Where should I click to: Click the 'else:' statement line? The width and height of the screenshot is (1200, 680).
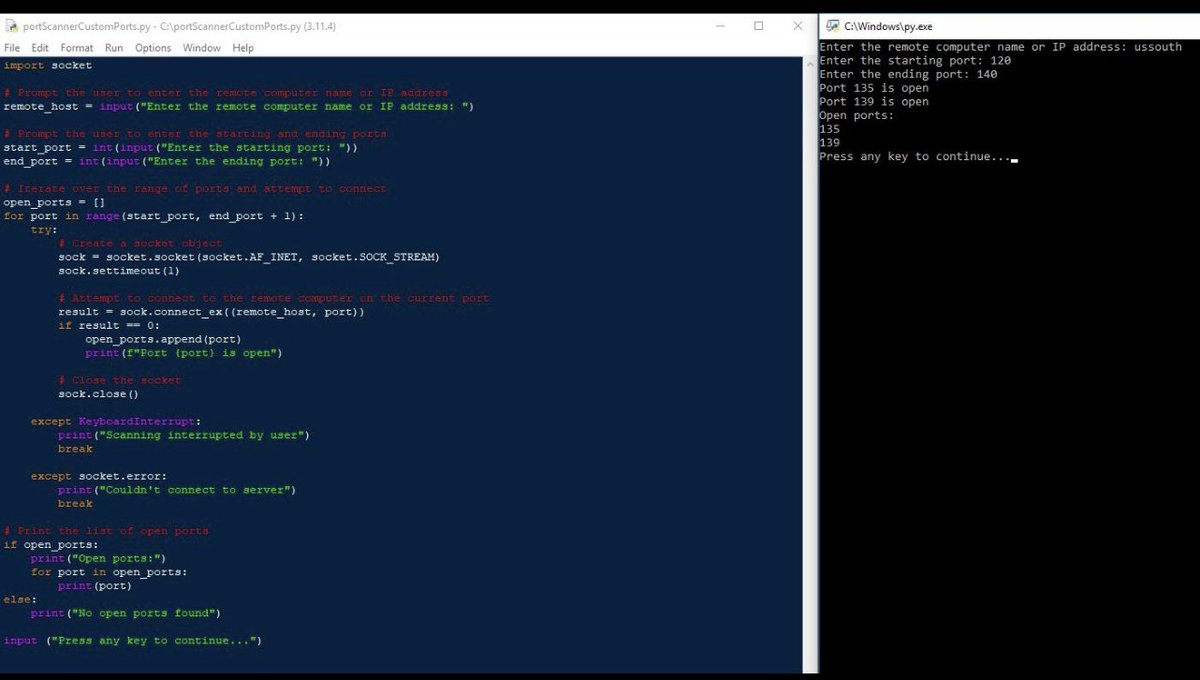tap(20, 600)
